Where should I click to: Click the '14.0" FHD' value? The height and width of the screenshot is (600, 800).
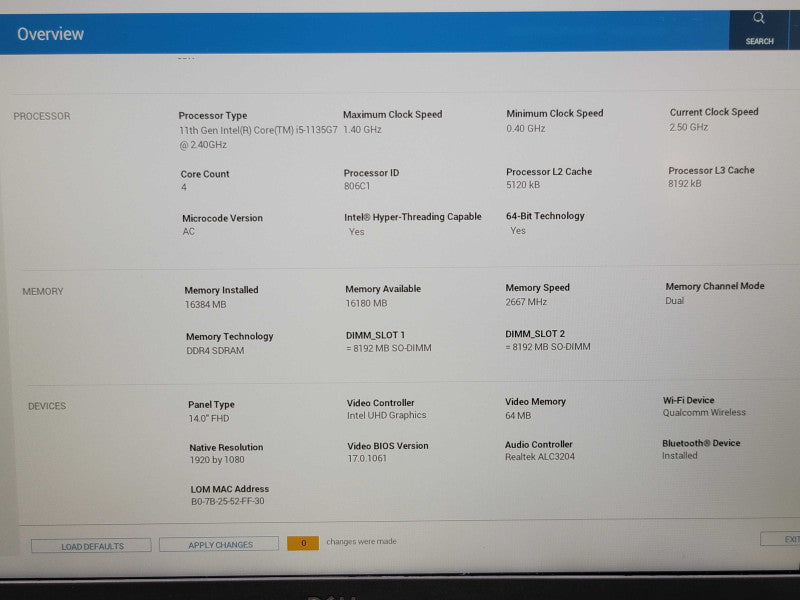pos(209,418)
